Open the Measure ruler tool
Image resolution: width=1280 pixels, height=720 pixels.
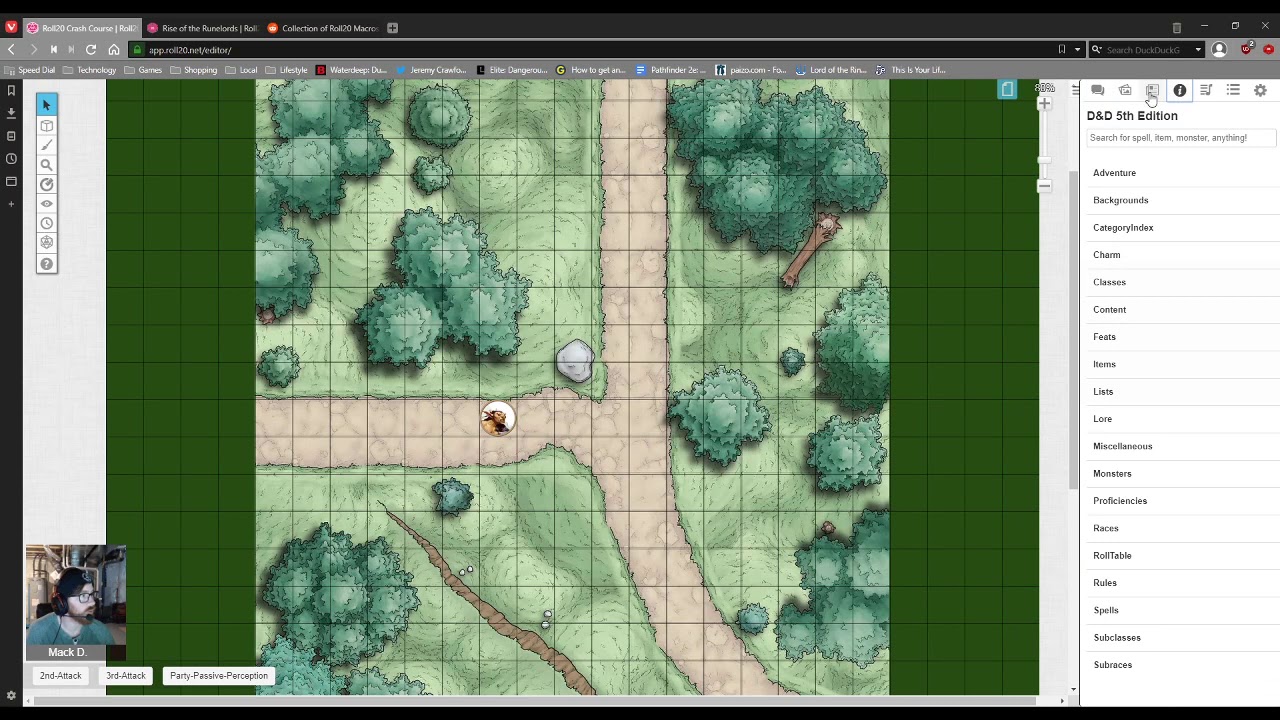pos(46,184)
